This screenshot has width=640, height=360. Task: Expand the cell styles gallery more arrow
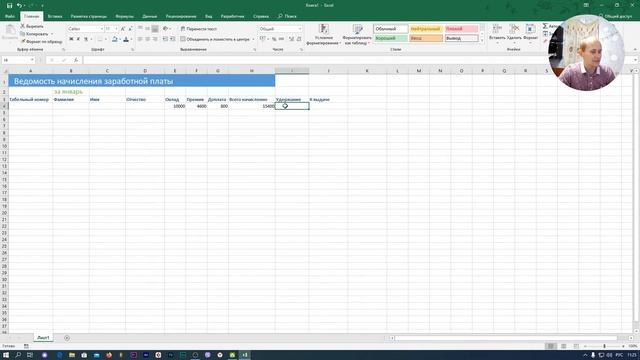pyautogui.click(x=482, y=40)
